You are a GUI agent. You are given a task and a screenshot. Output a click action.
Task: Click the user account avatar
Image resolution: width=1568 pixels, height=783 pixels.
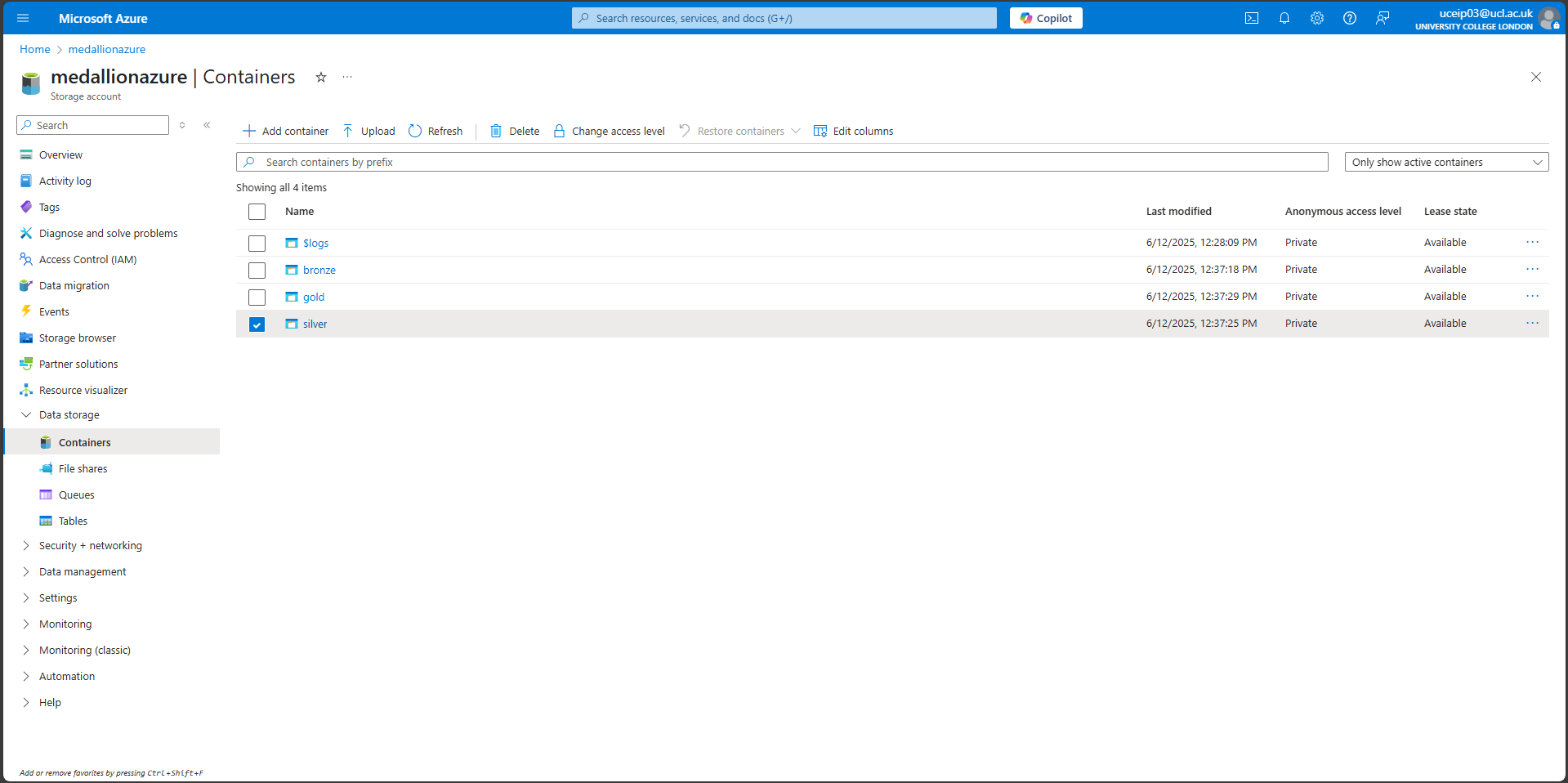tap(1548, 18)
